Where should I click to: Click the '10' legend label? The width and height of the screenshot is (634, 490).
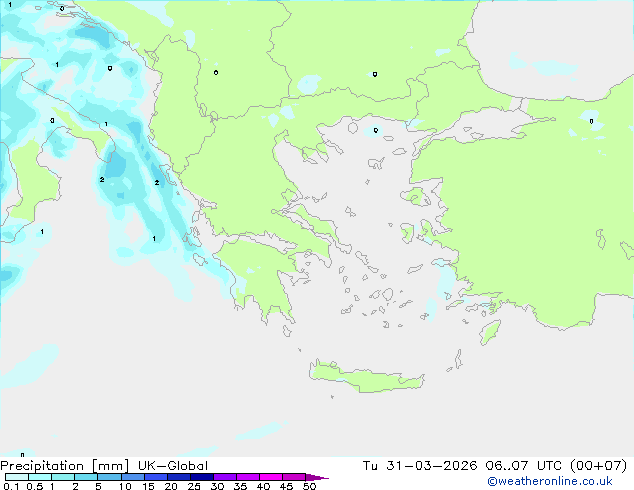[125, 486]
